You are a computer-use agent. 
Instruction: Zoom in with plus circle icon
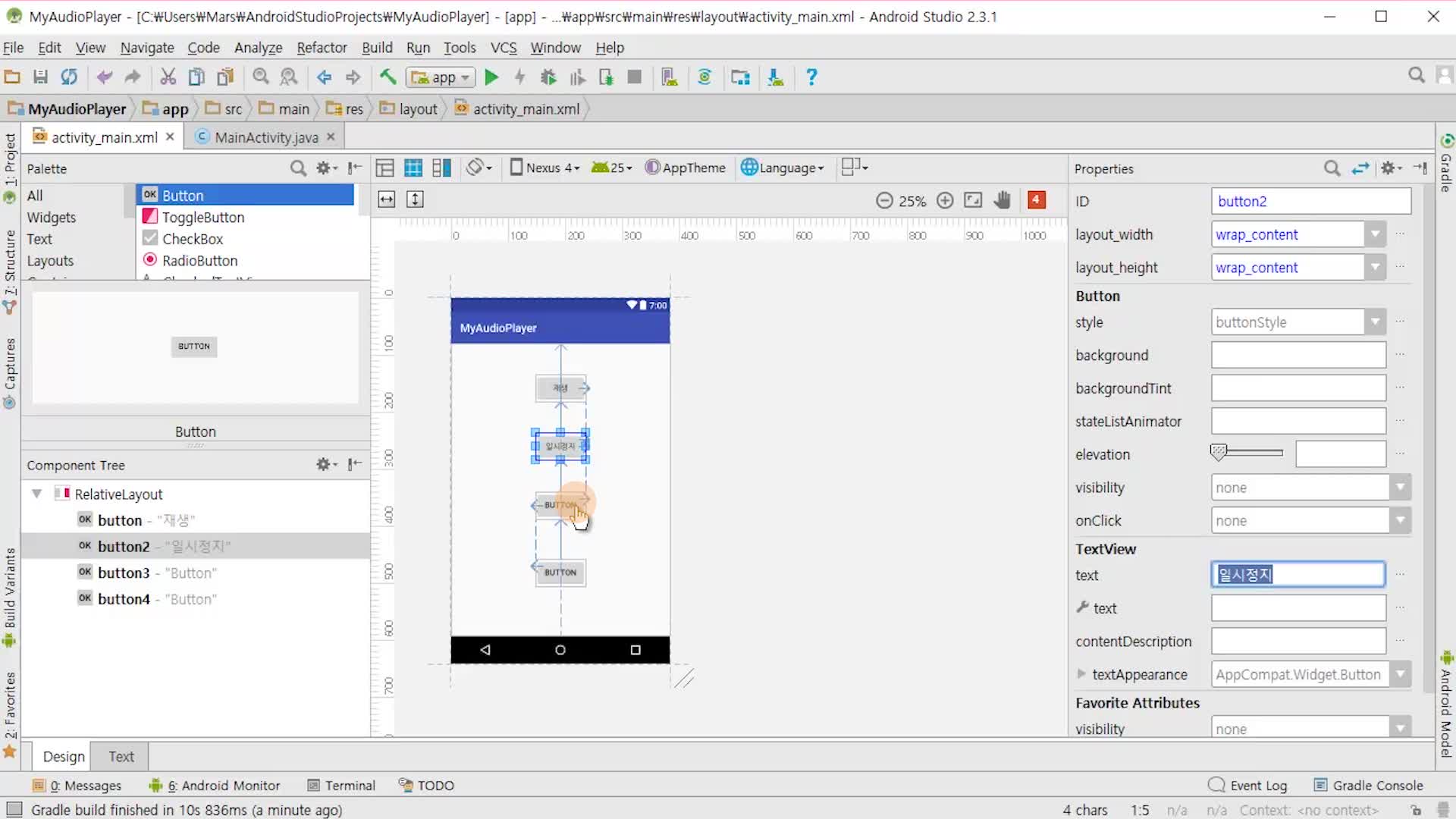(945, 201)
